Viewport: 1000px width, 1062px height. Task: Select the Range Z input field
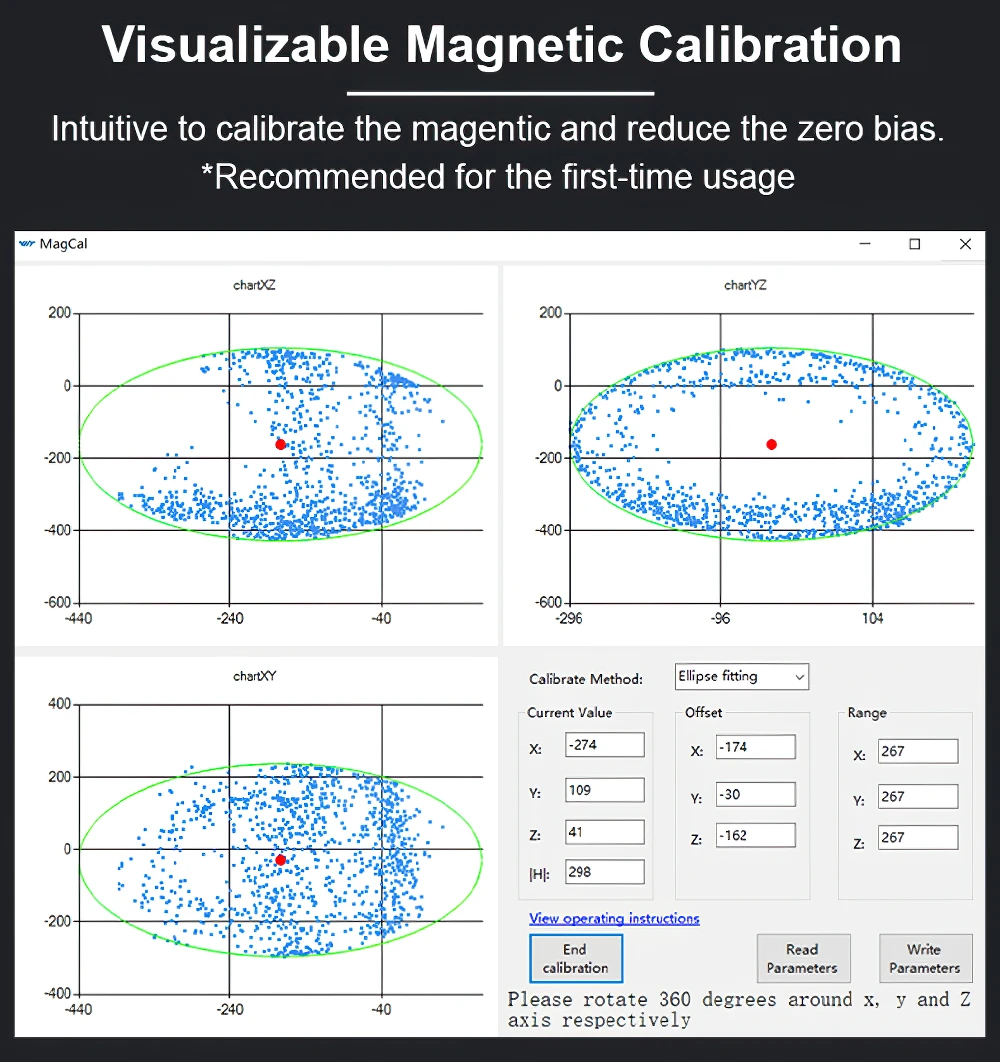pyautogui.click(x=917, y=838)
